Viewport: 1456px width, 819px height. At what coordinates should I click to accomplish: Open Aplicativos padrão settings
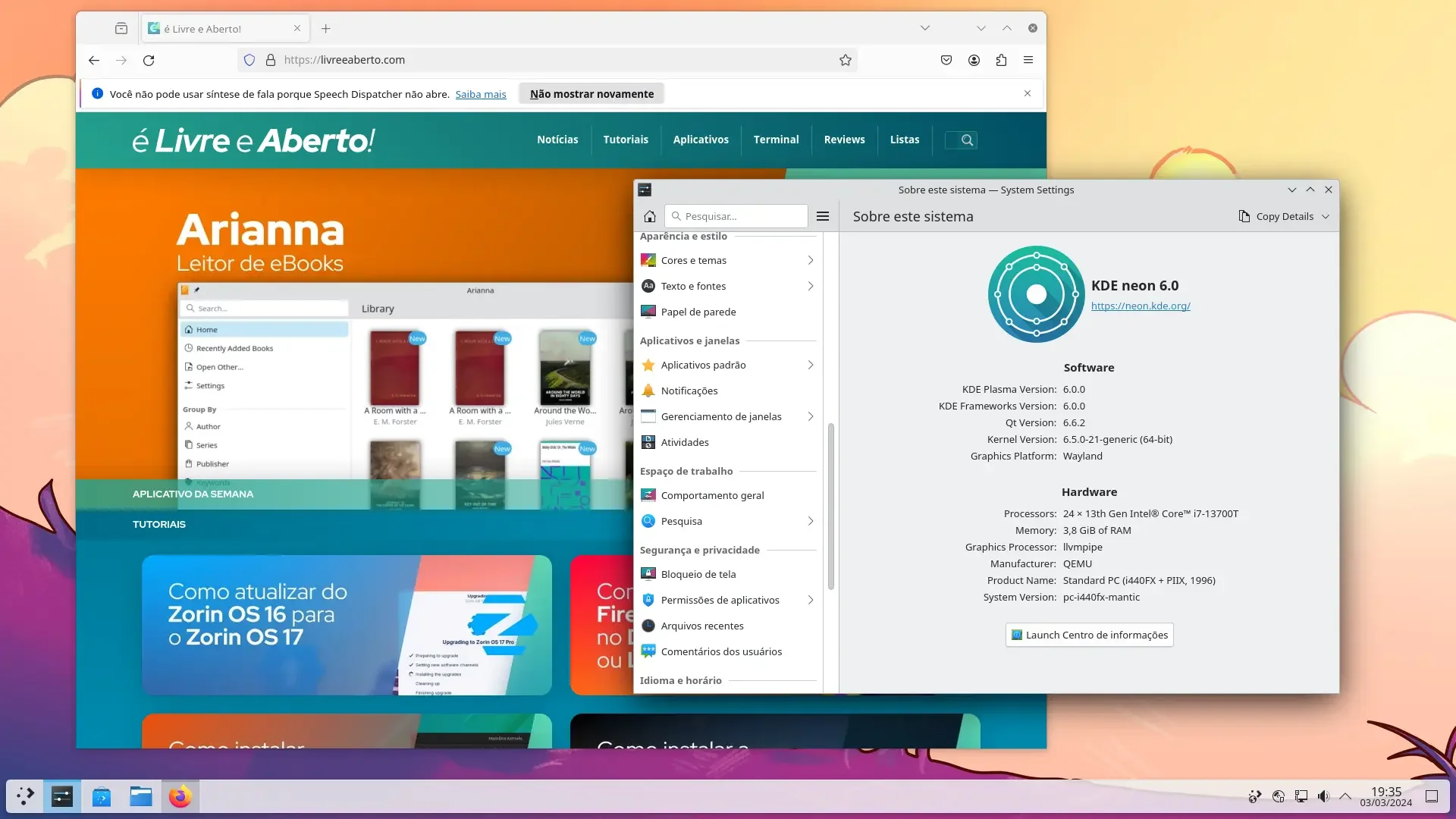point(728,365)
